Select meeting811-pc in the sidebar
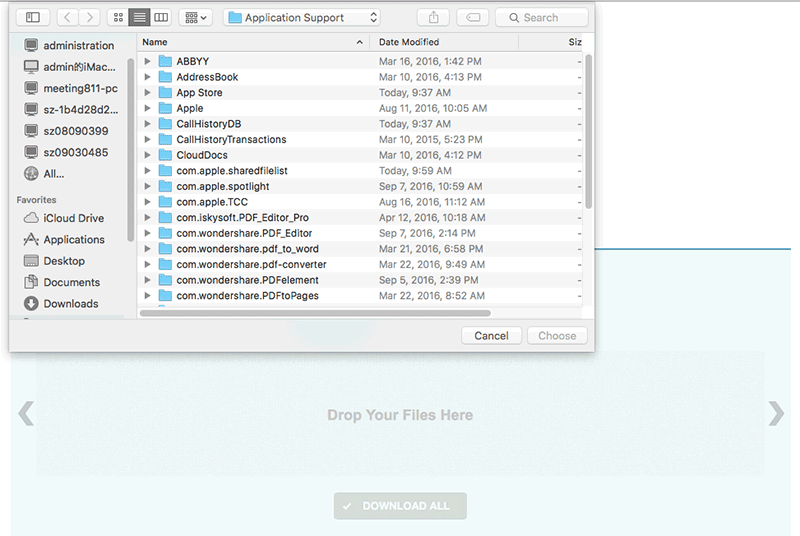The image size is (800, 536). tap(69, 88)
